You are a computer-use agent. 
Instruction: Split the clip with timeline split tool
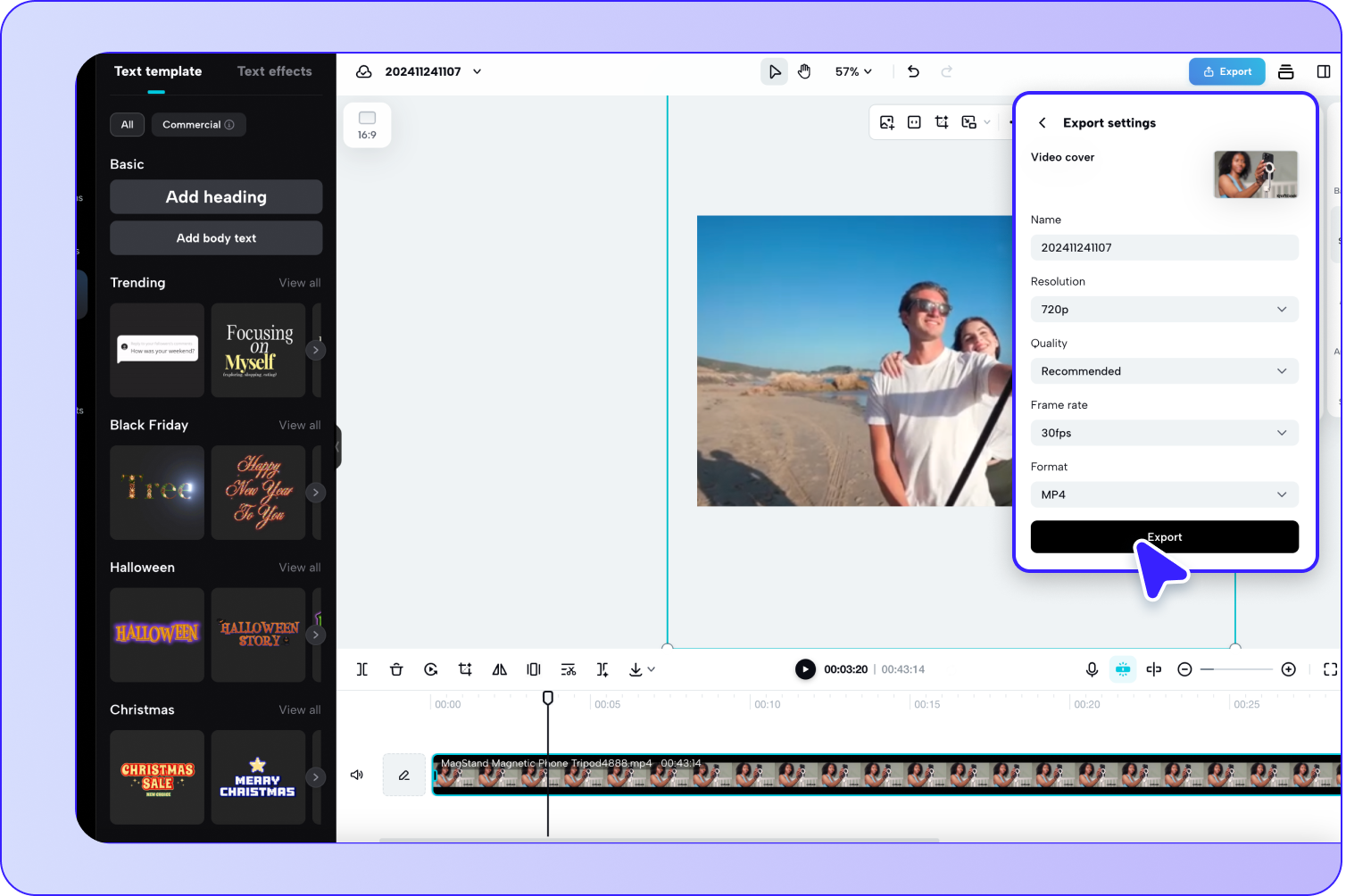[362, 669]
